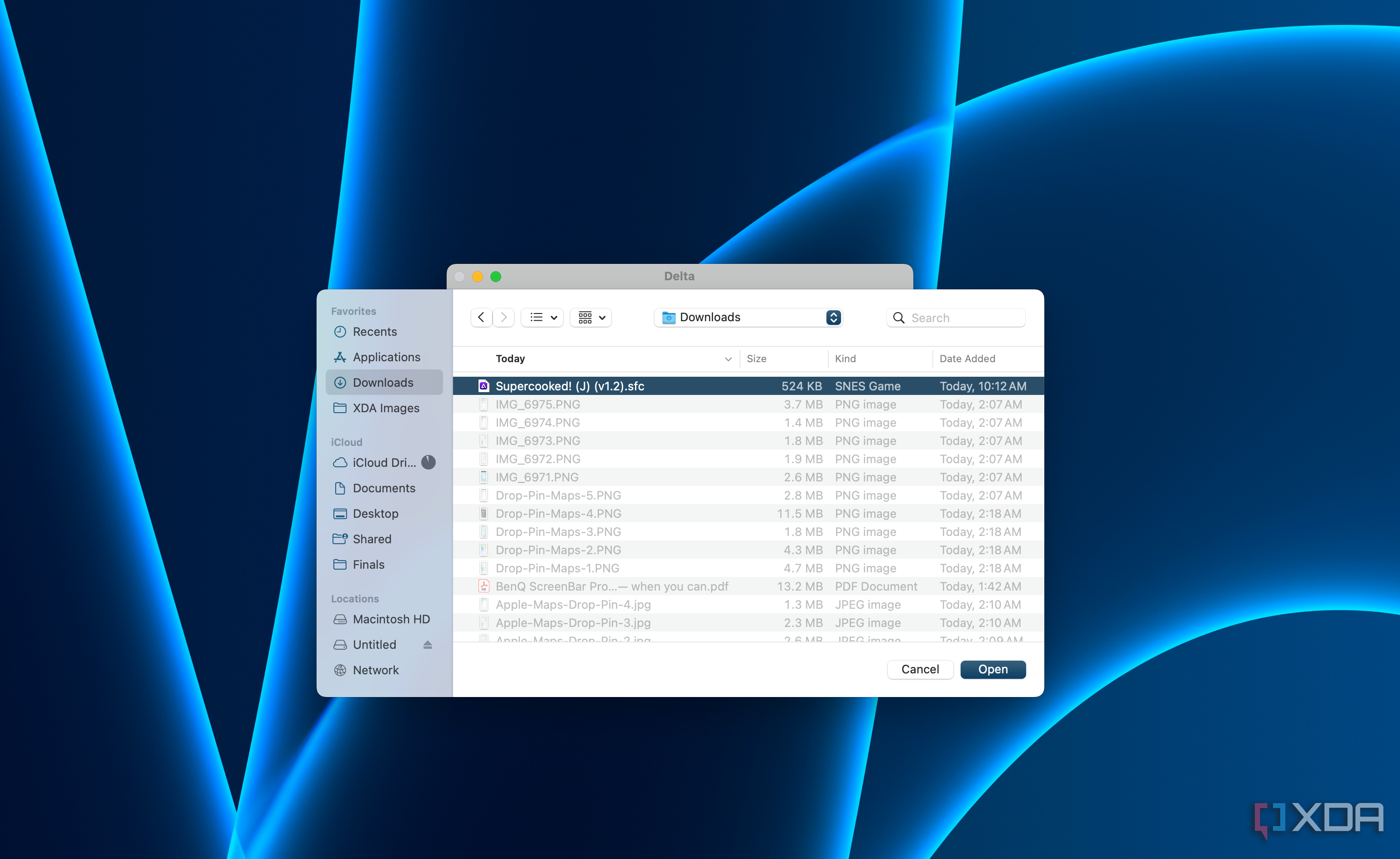Click the Open button
Viewport: 1400px width, 859px height.
pos(992,669)
